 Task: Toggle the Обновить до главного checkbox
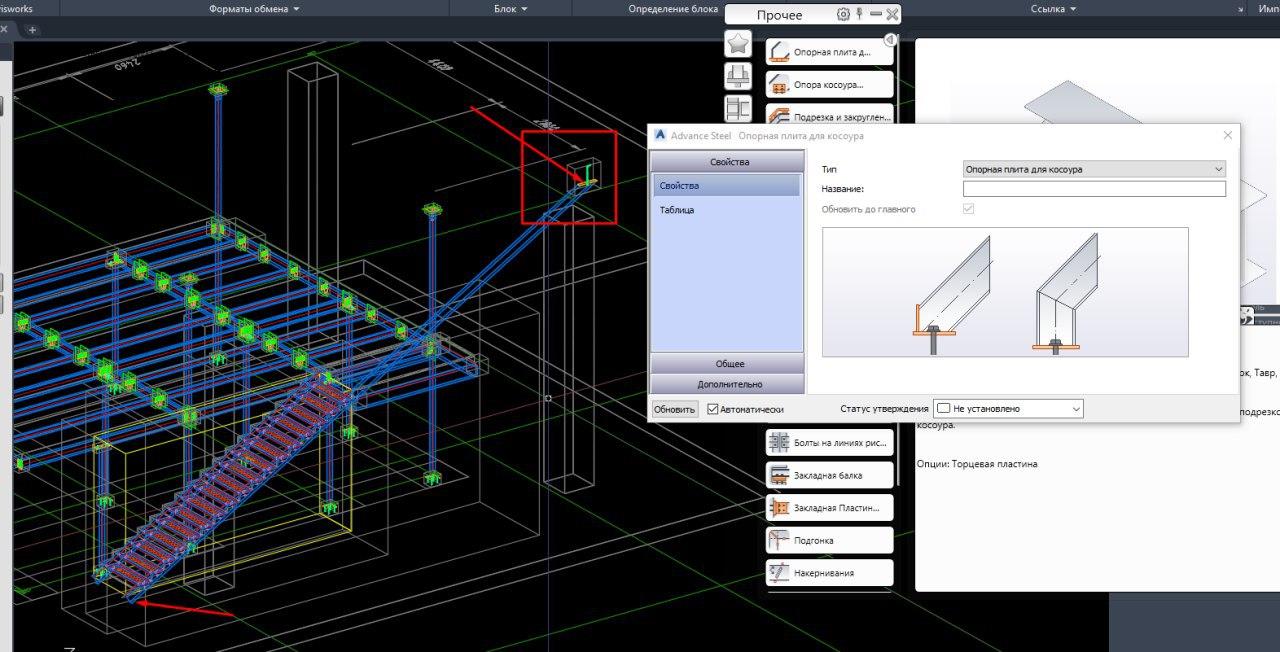968,209
